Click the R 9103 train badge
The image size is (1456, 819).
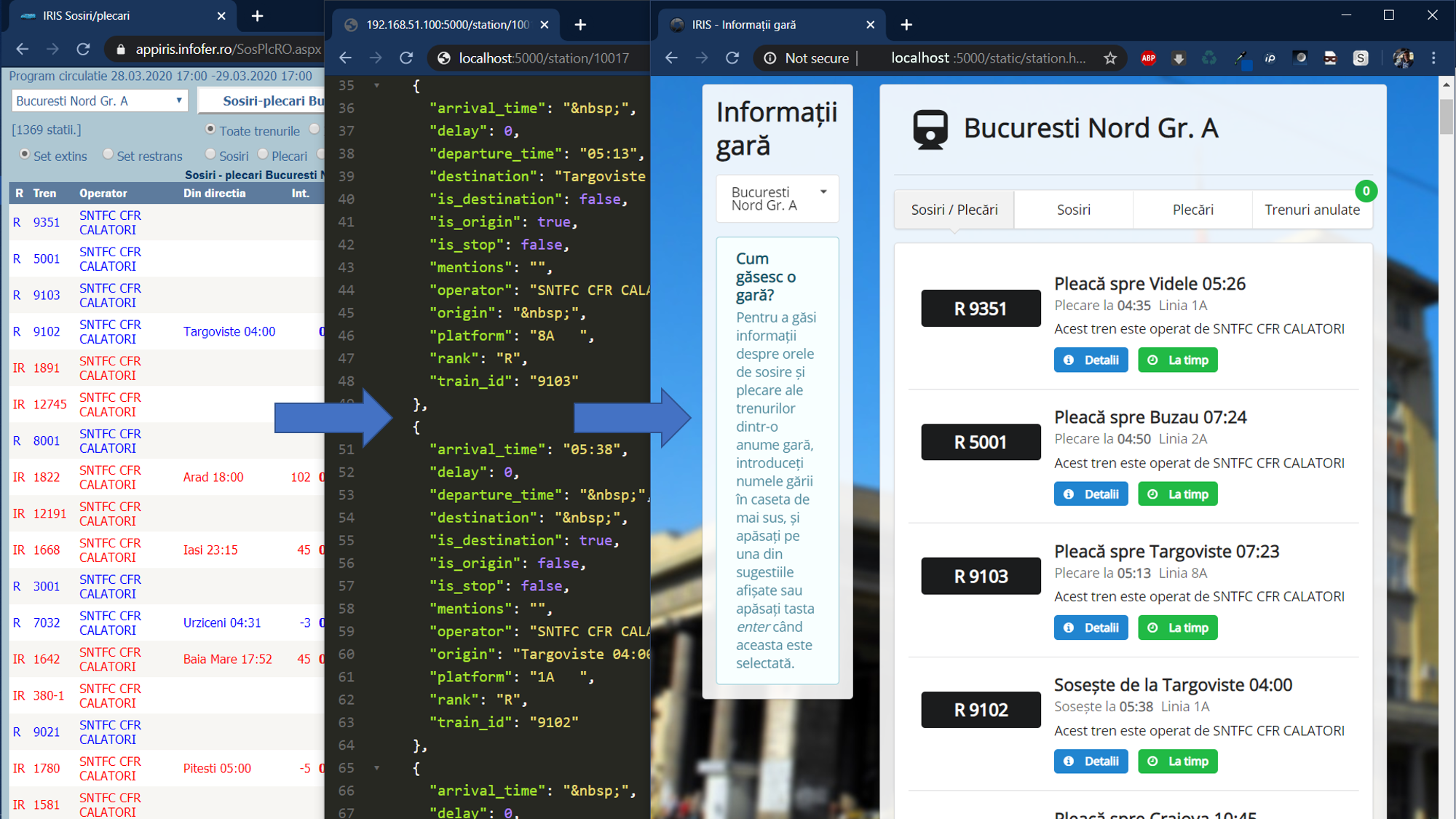[x=981, y=576]
